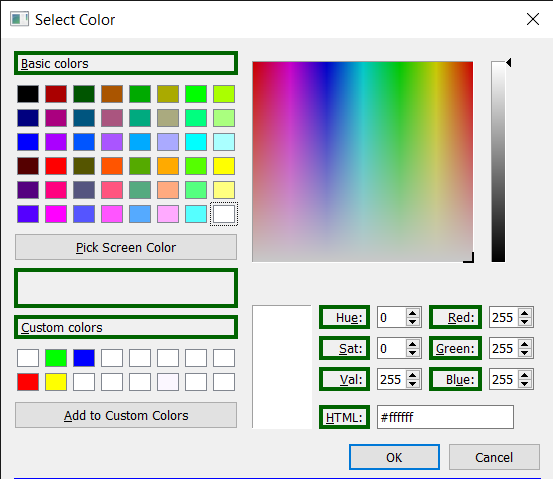The height and width of the screenshot is (479, 553).
Task: Click inside the HTML color code field
Action: [x=445, y=417]
